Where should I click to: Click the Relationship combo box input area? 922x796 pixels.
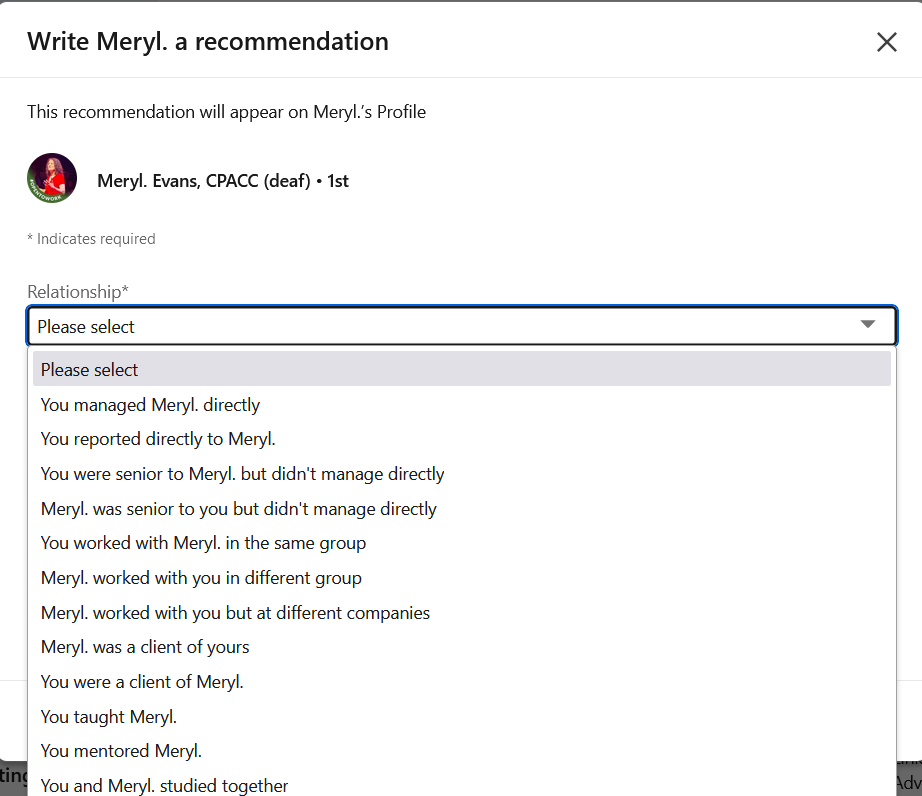400,325
